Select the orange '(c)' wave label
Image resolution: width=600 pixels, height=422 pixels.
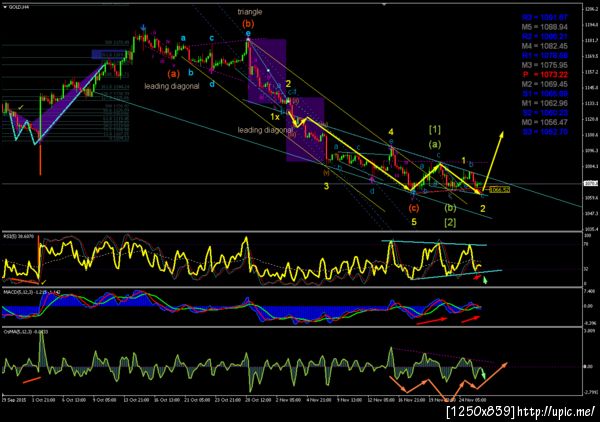click(413, 208)
